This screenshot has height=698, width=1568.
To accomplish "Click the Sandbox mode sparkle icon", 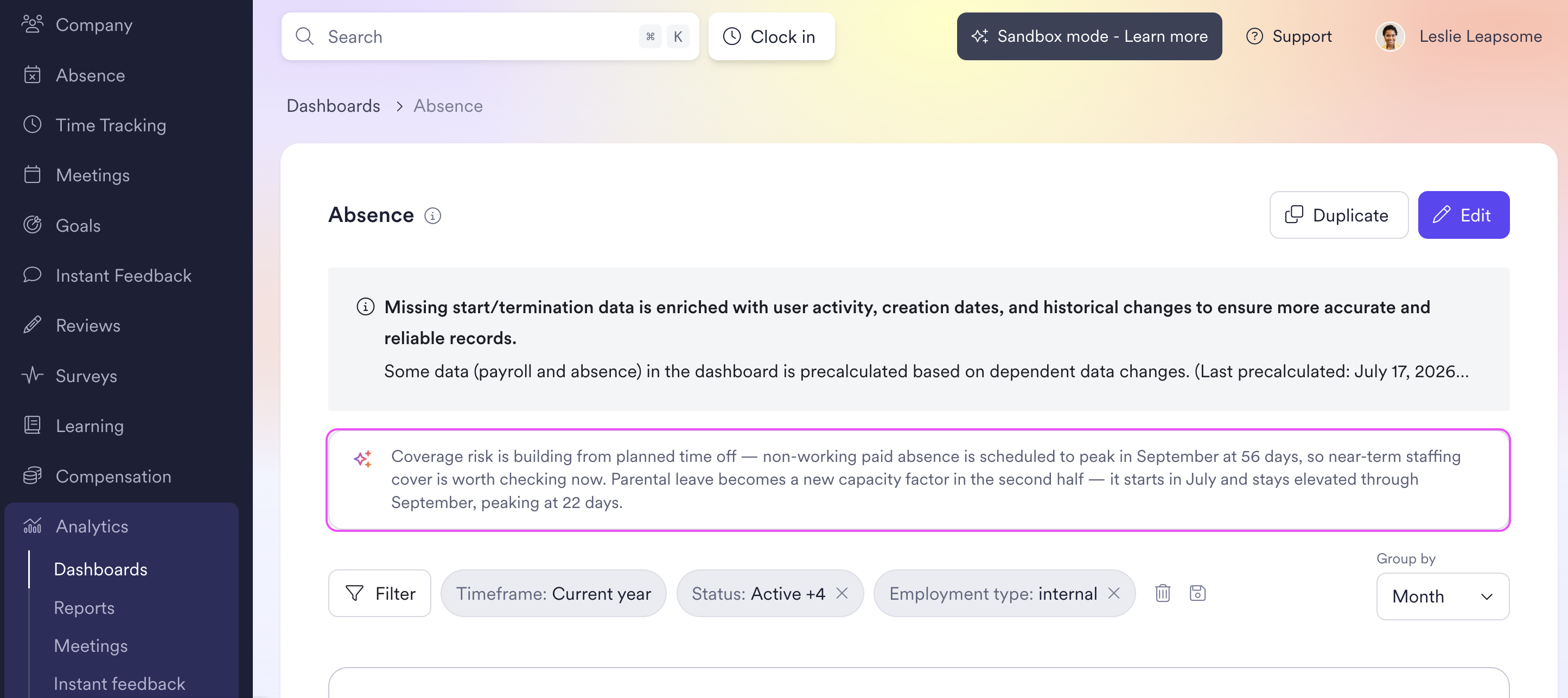I will point(980,36).
